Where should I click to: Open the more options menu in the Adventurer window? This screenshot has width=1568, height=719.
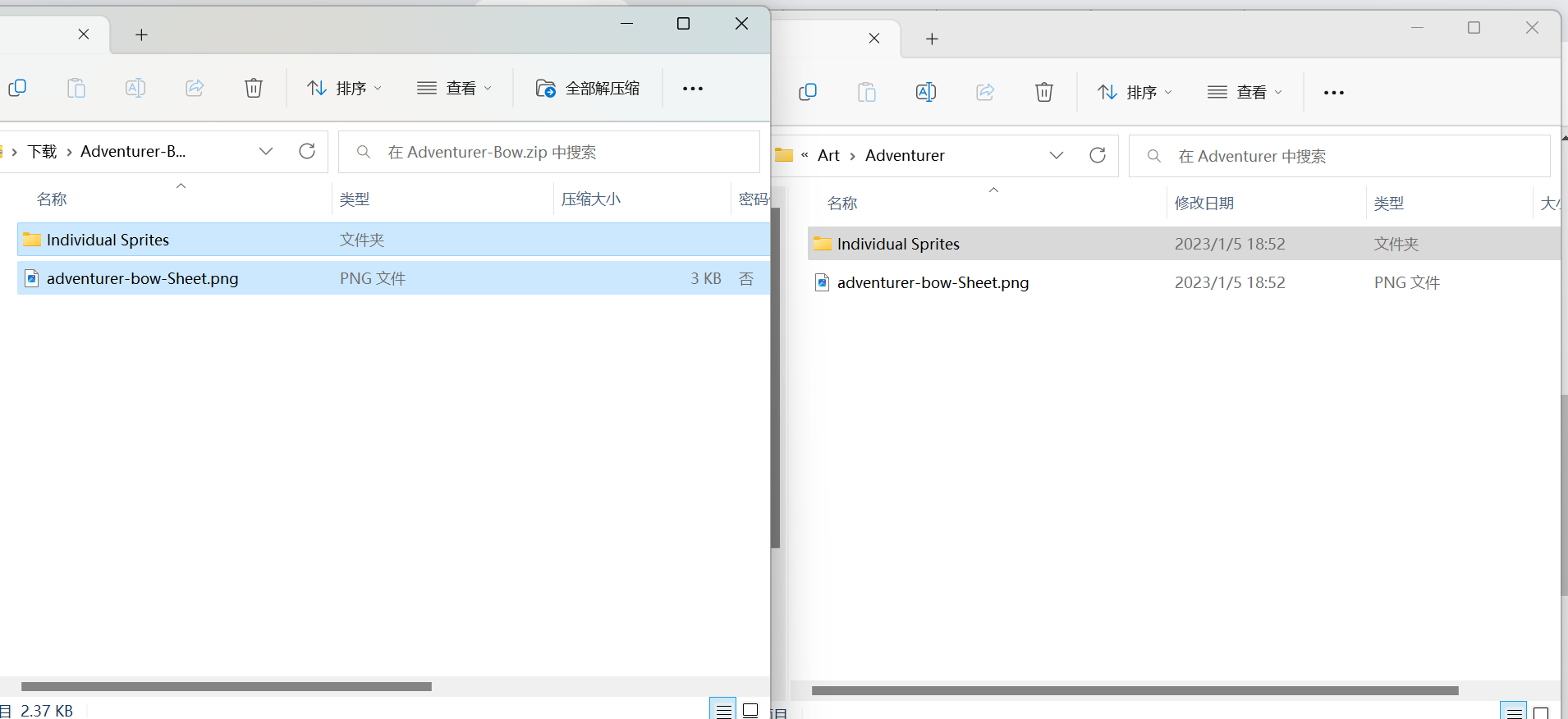coord(1334,93)
